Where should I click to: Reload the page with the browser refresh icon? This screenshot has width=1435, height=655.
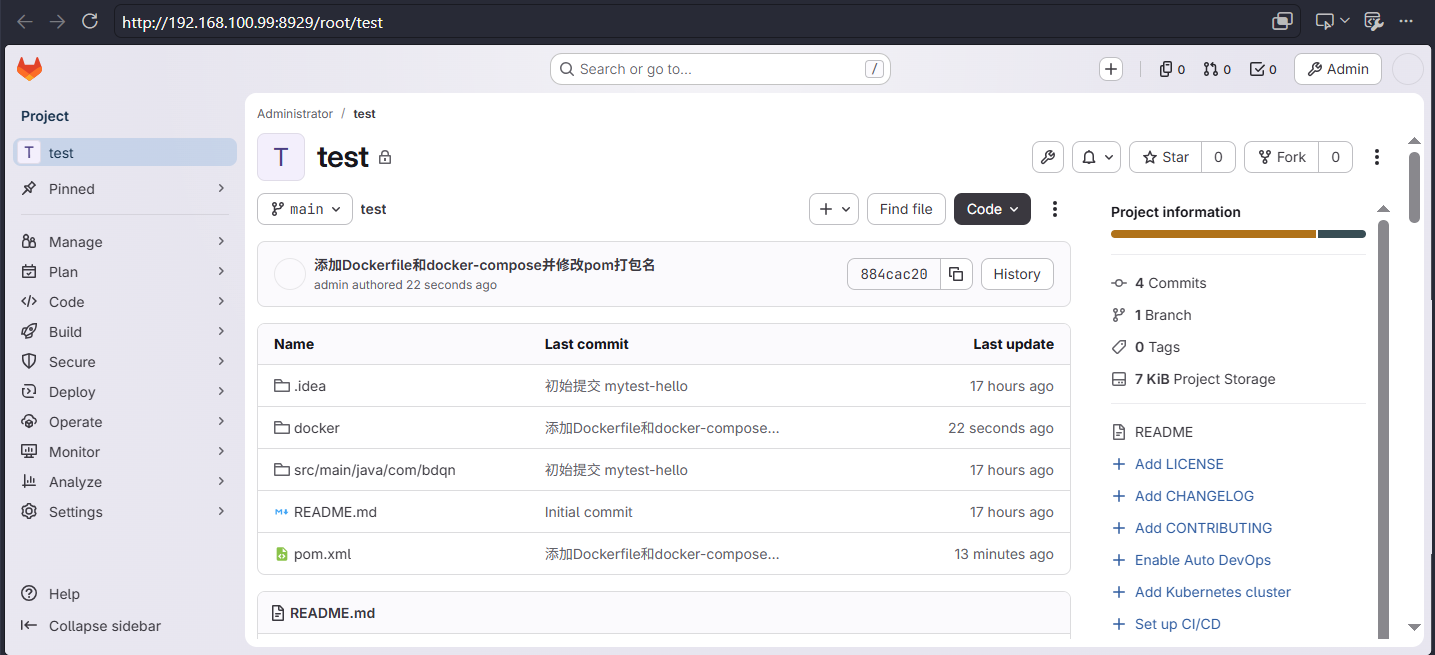89,21
